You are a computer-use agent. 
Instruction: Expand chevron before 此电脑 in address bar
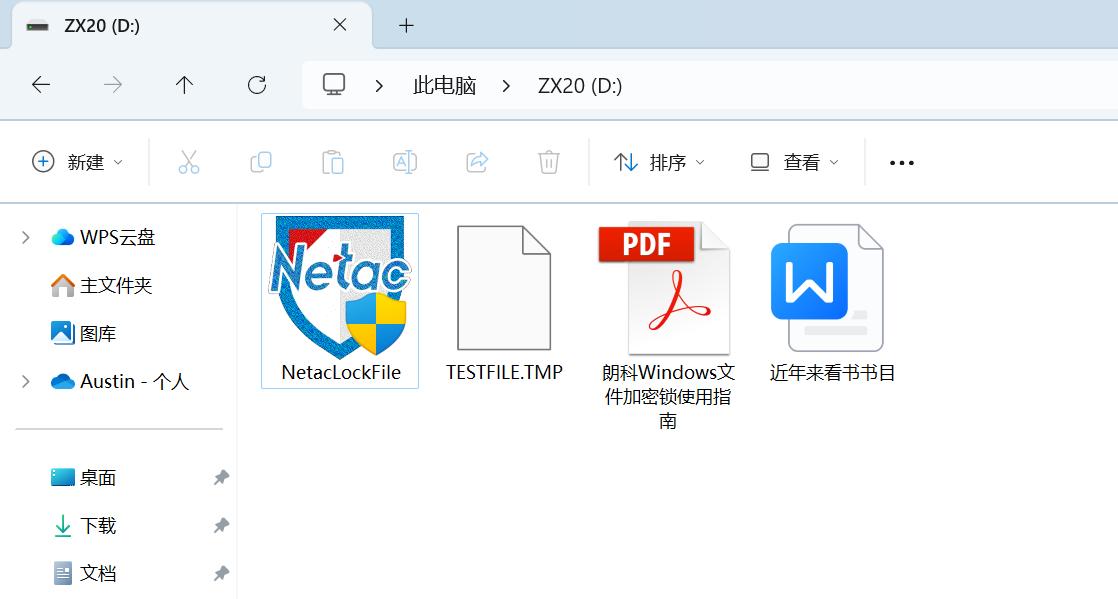click(379, 86)
